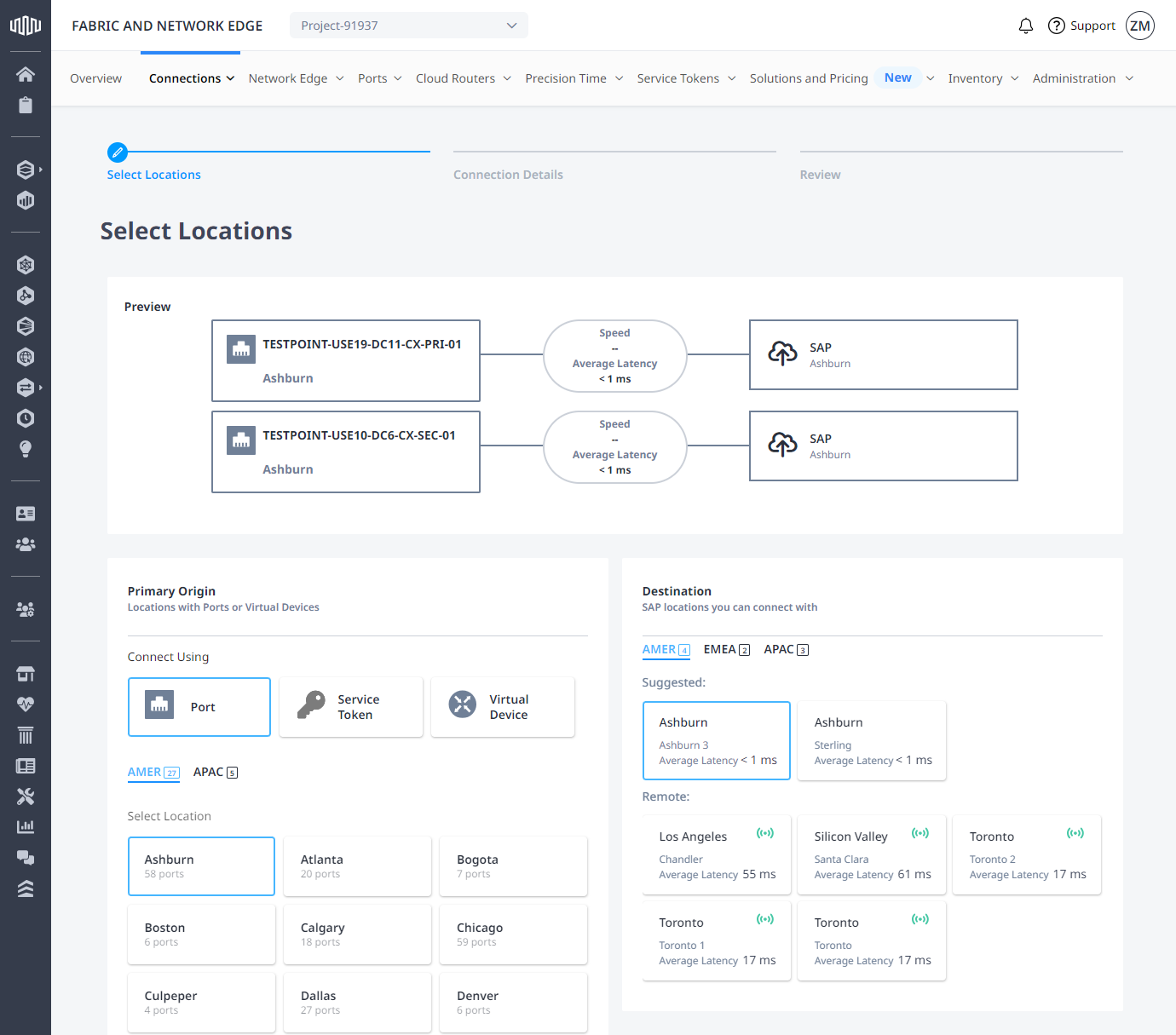The width and height of the screenshot is (1176, 1035).
Task: Select Silicon Valley Santa Clara destination
Action: (872, 854)
